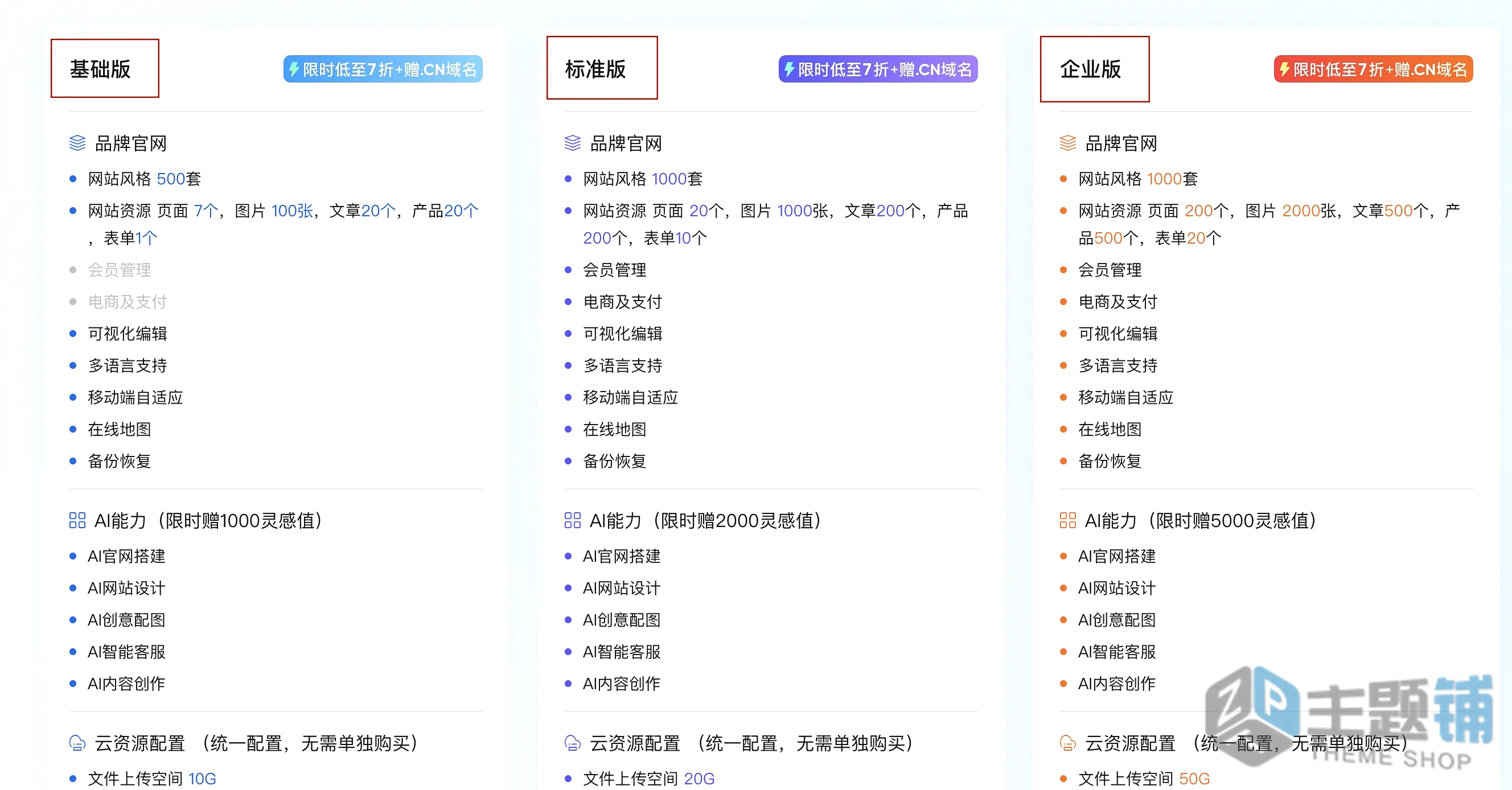1512x790 pixels.
Task: Click the 基础版 plan title
Action: pos(100,69)
